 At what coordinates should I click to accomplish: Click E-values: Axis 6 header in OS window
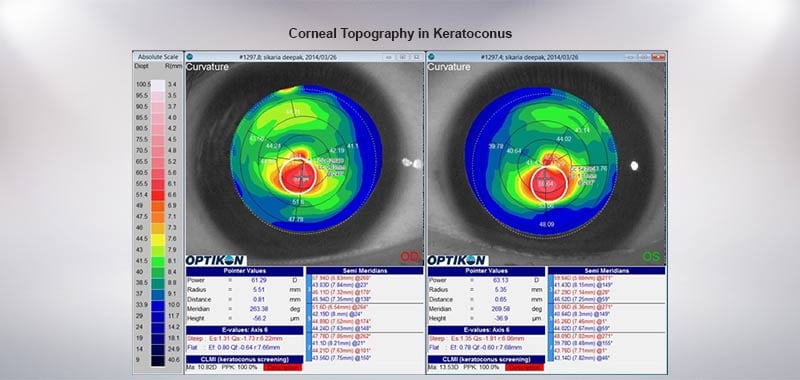[487, 330]
